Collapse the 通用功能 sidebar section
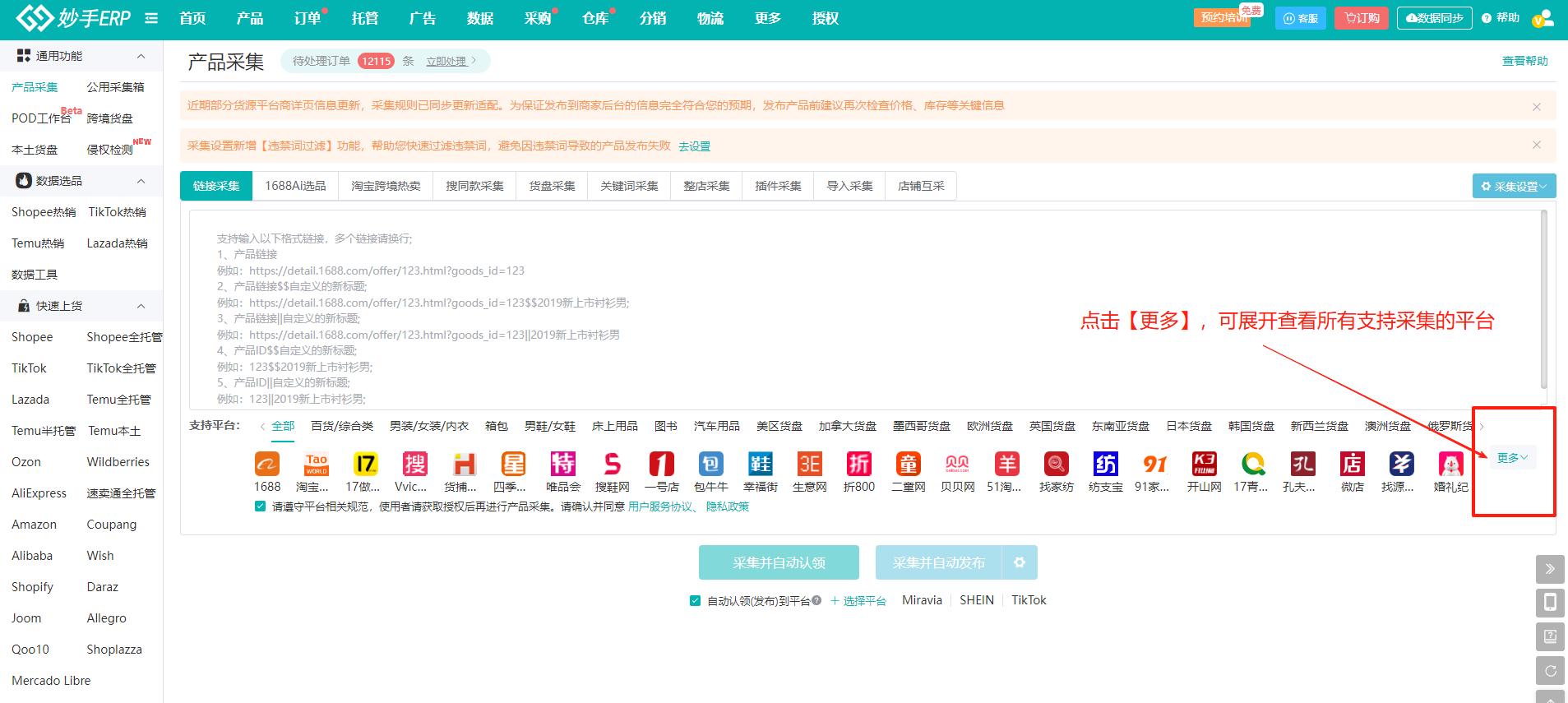This screenshot has width=1568, height=703. click(141, 56)
